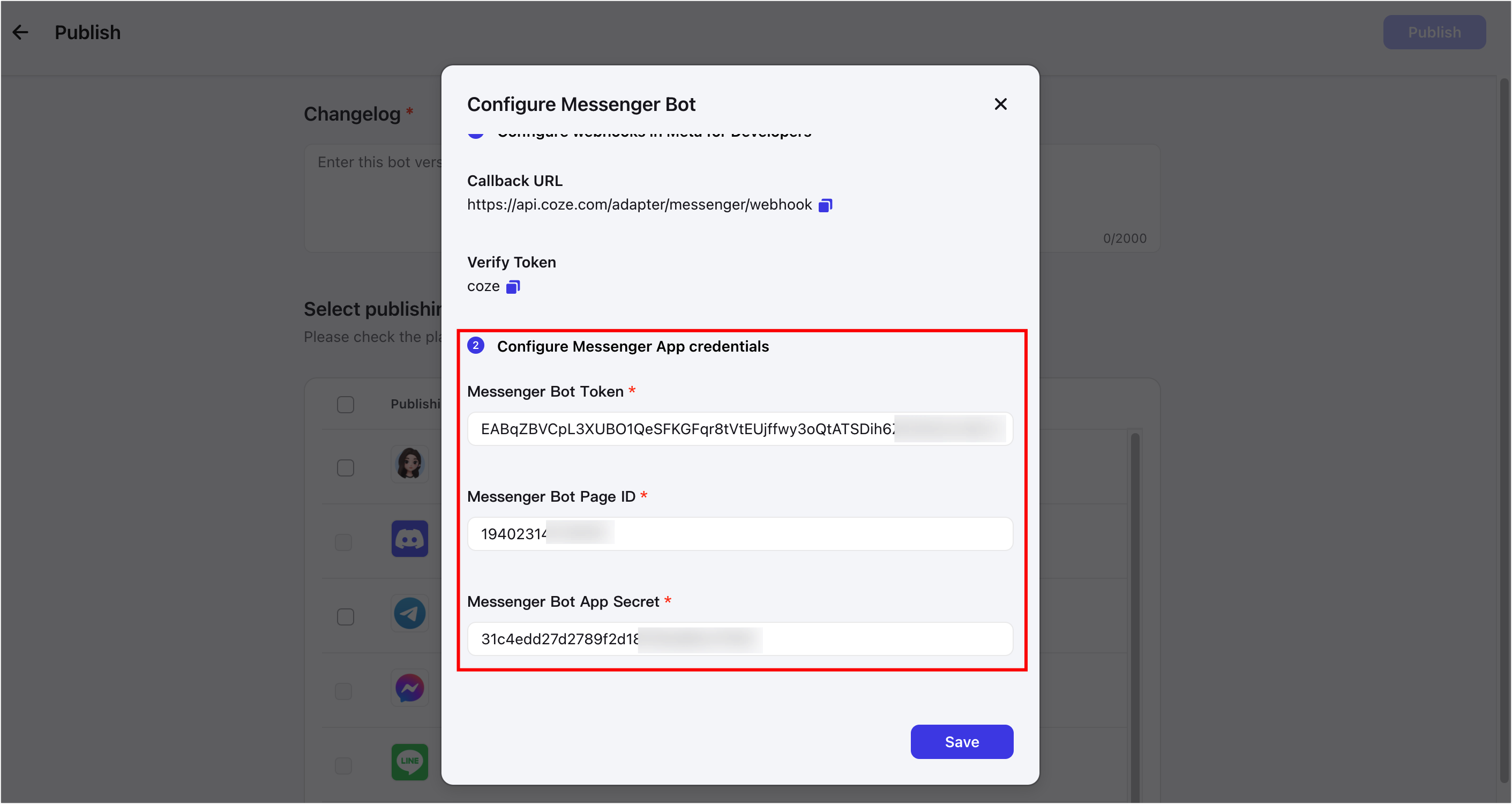This screenshot has height=804, width=1512.
Task: Copy the Verify Token coze value
Action: [x=513, y=287]
